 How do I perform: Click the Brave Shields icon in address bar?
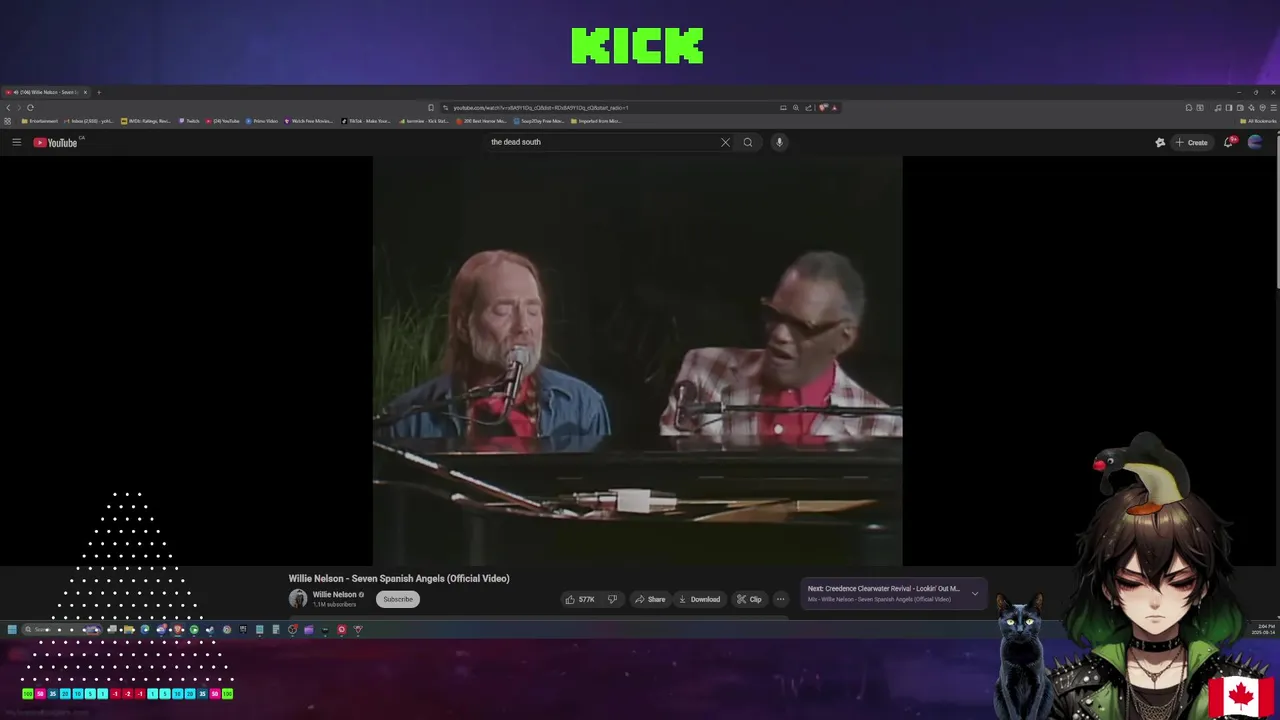tap(822, 107)
